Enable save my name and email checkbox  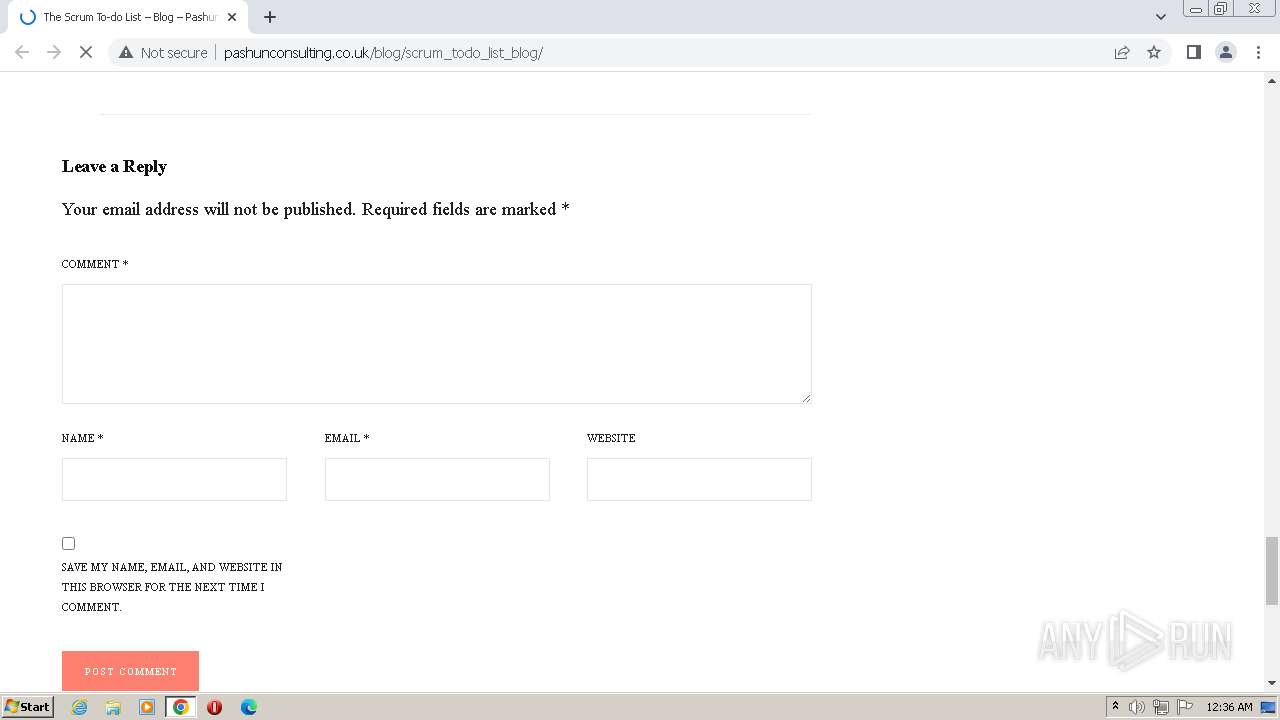(68, 543)
